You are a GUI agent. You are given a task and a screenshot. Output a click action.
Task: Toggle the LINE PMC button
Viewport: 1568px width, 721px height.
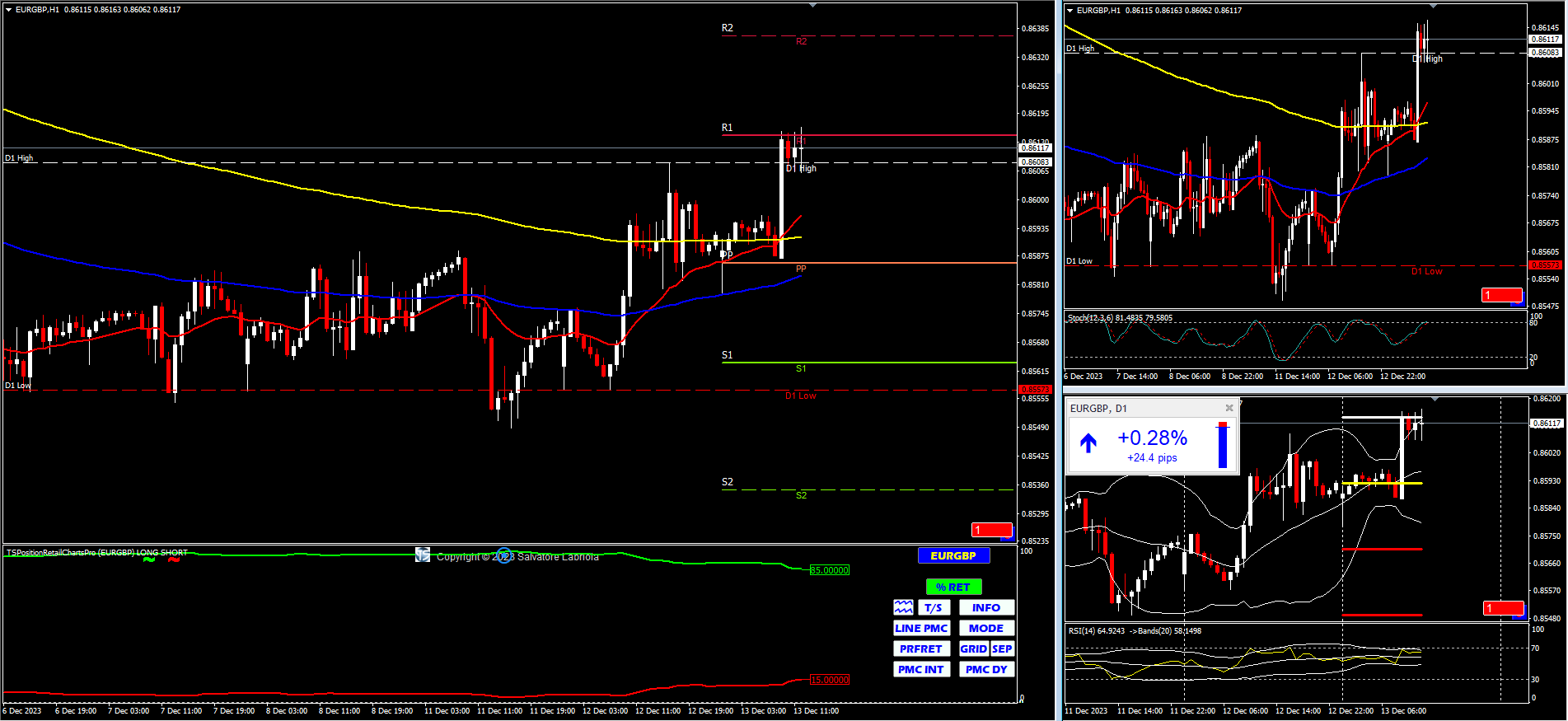[x=921, y=628]
